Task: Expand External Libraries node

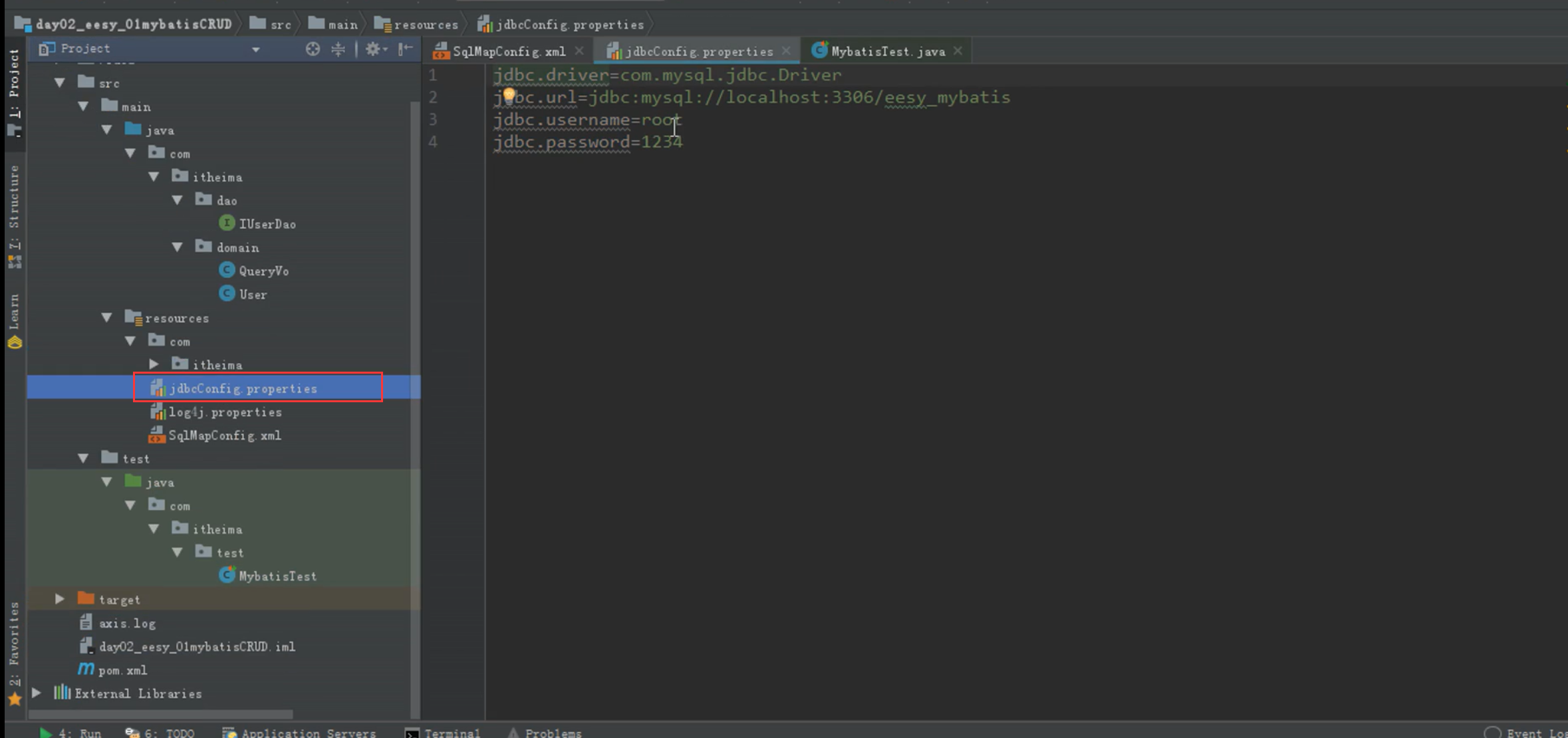Action: click(x=37, y=693)
